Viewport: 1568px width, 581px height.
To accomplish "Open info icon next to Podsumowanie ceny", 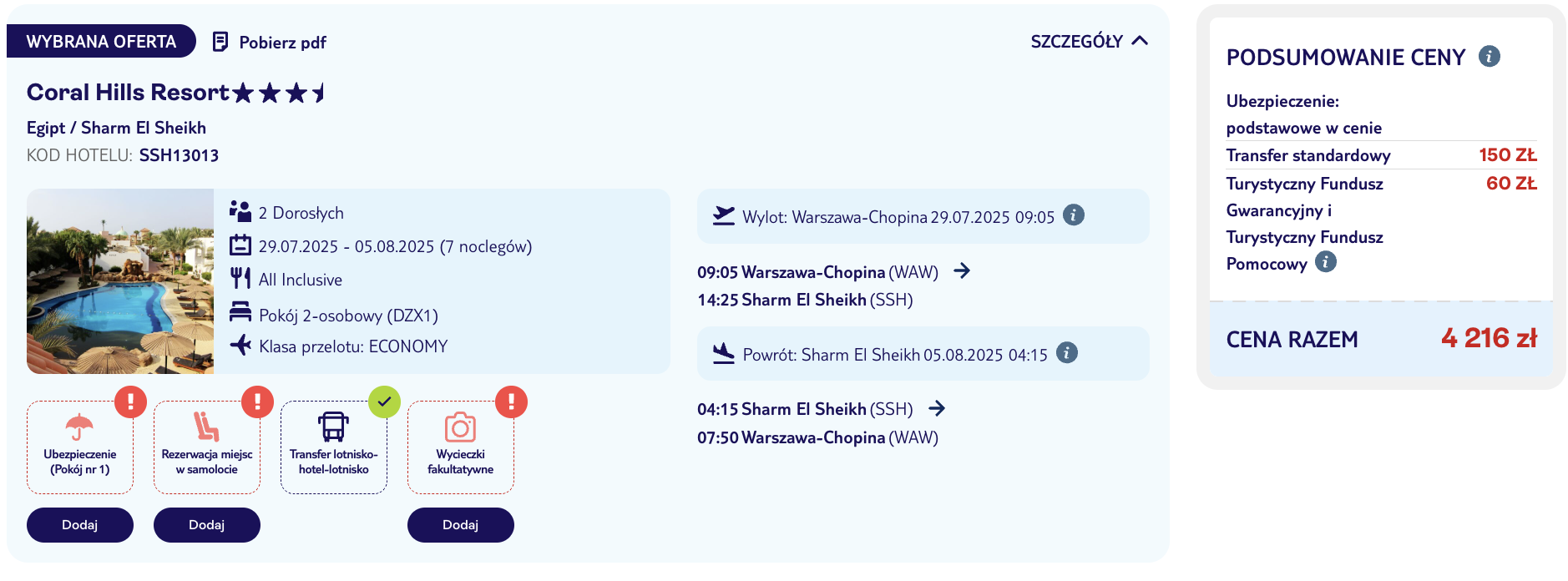I will point(1489,56).
